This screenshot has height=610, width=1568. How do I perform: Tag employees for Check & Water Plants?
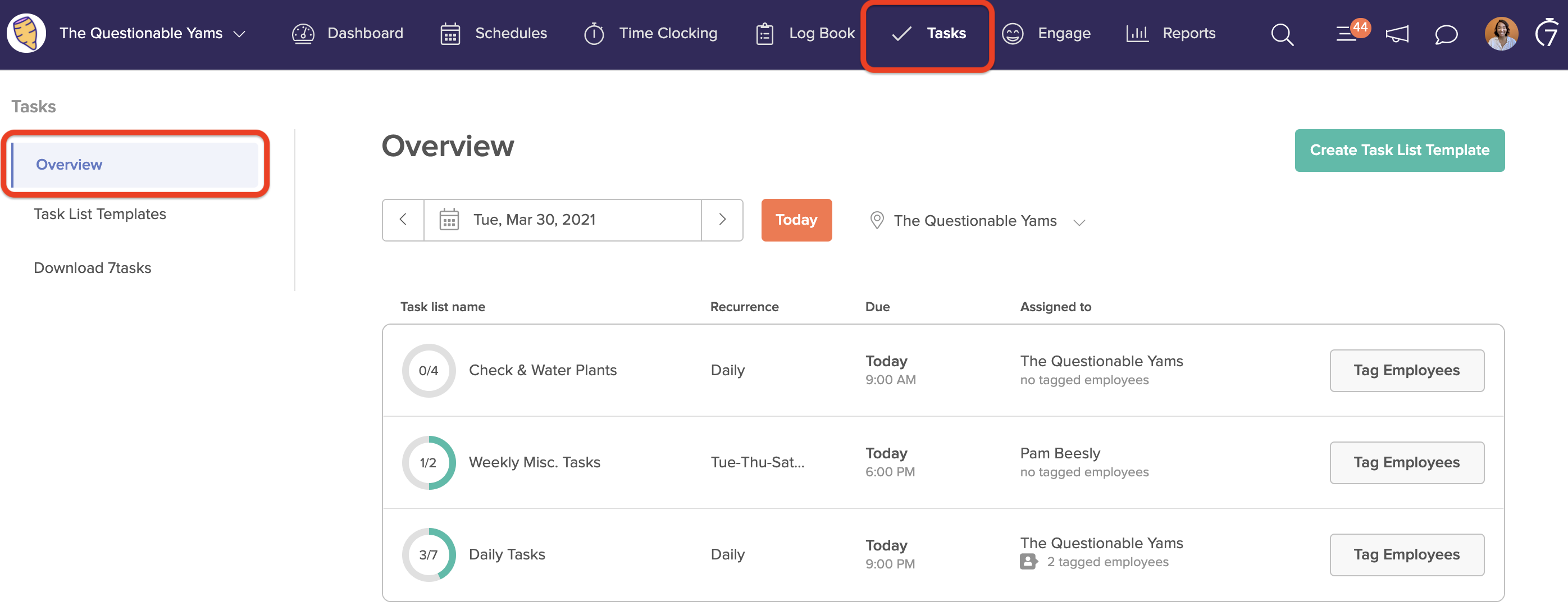tap(1407, 370)
